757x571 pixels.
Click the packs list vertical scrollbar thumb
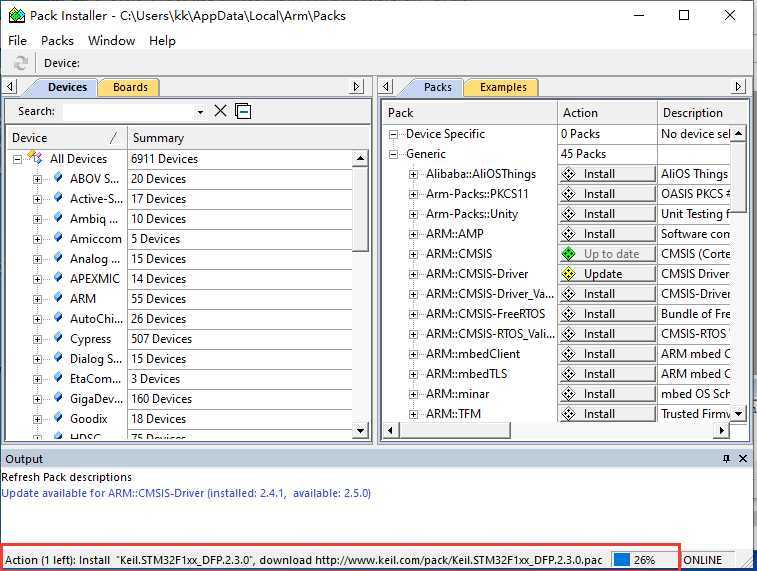pos(739,176)
